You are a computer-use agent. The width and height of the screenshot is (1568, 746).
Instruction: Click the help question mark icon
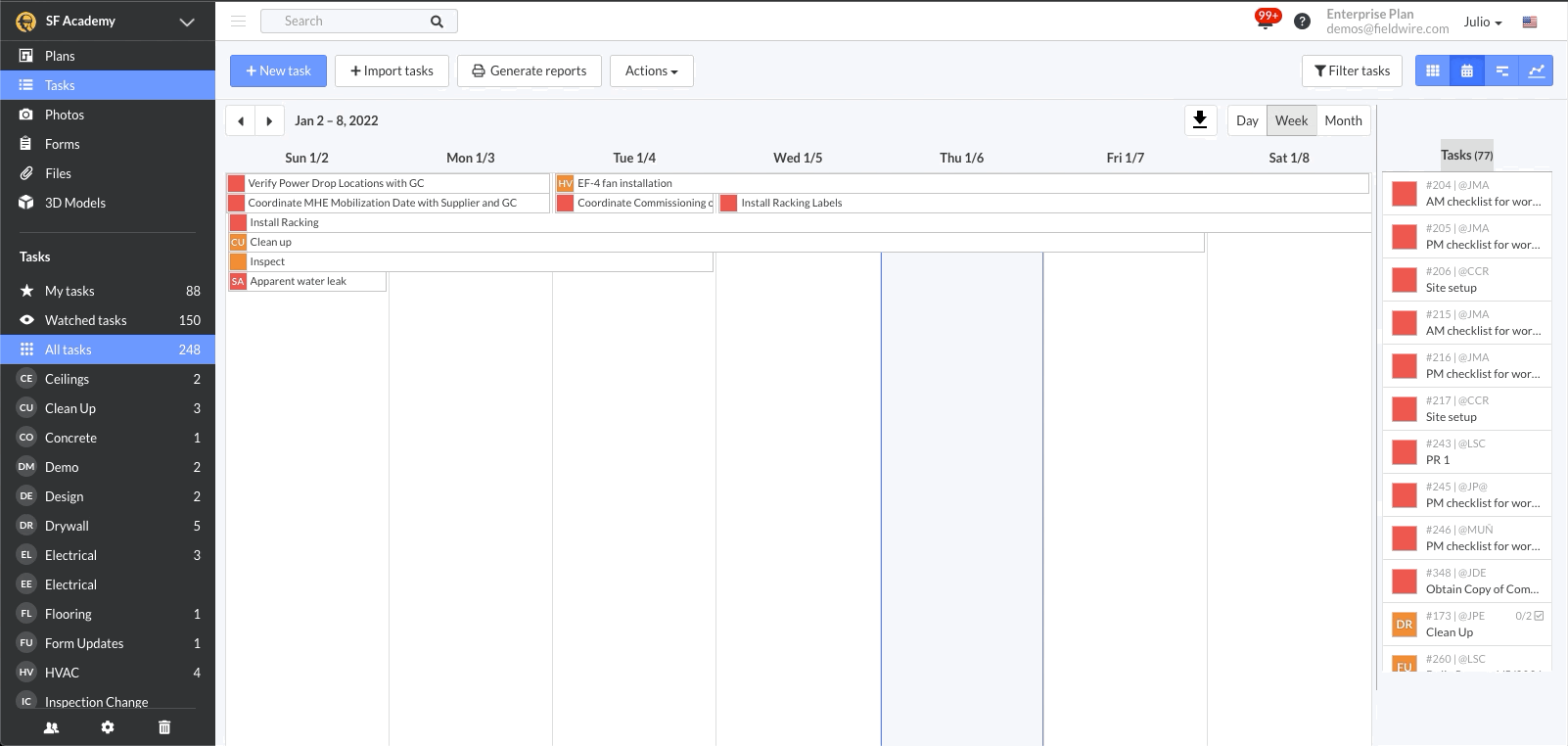click(1302, 22)
